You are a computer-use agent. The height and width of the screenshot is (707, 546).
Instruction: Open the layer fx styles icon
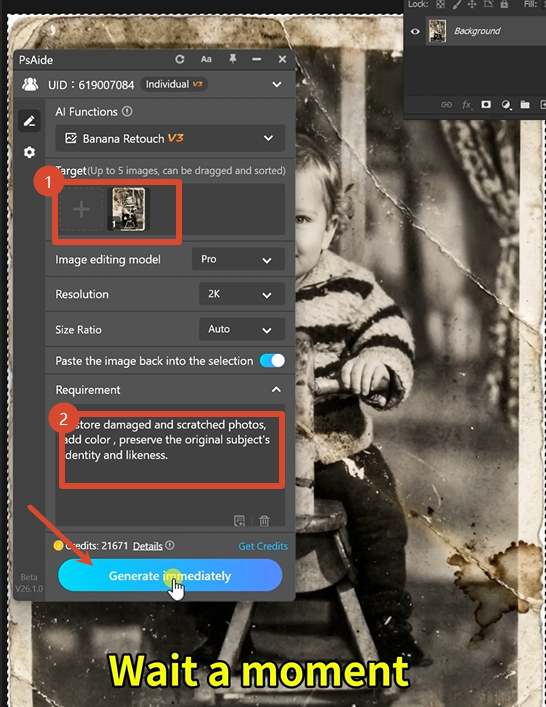[466, 105]
